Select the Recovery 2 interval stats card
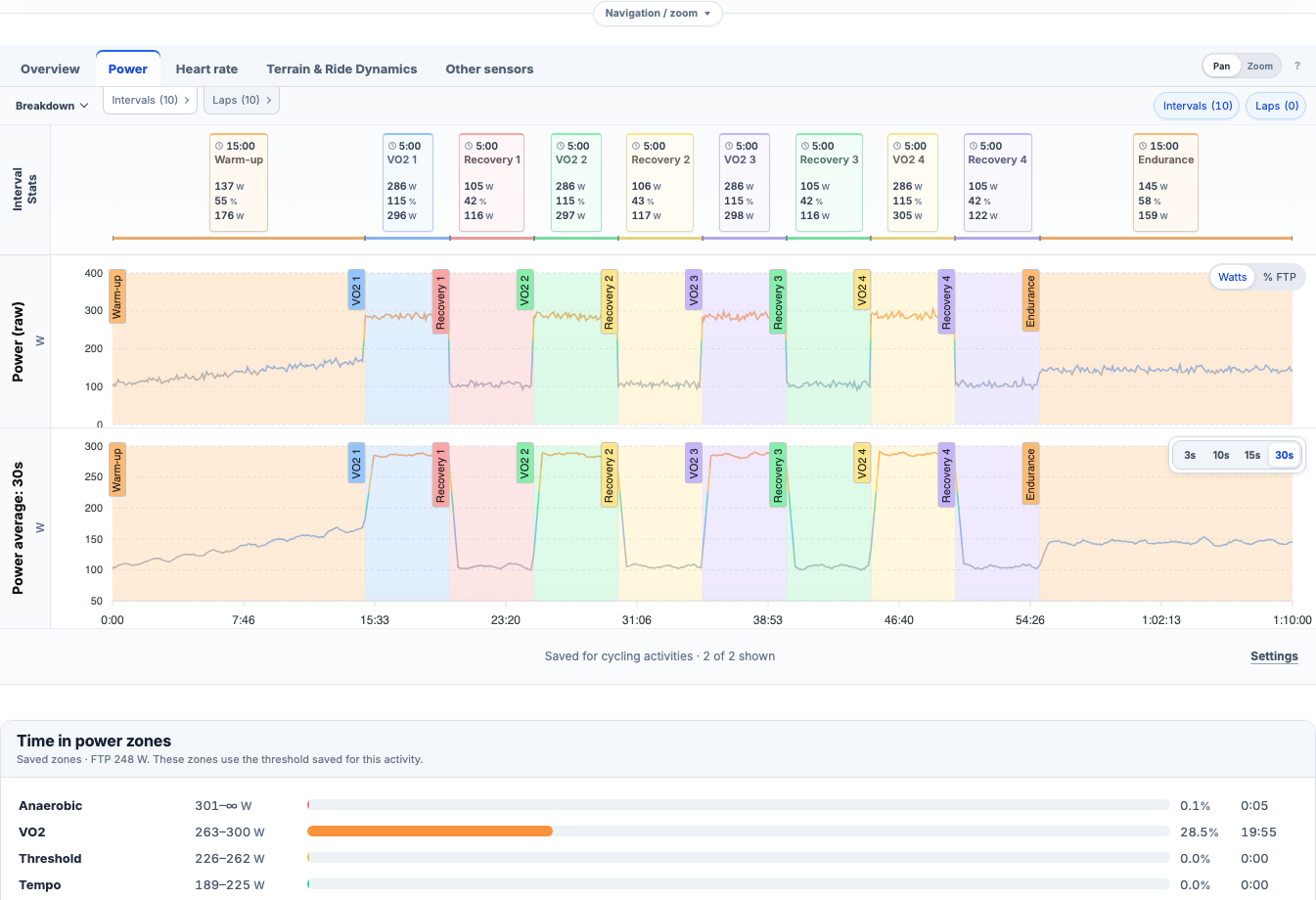Viewport: 1316px width, 900px height. point(659,183)
